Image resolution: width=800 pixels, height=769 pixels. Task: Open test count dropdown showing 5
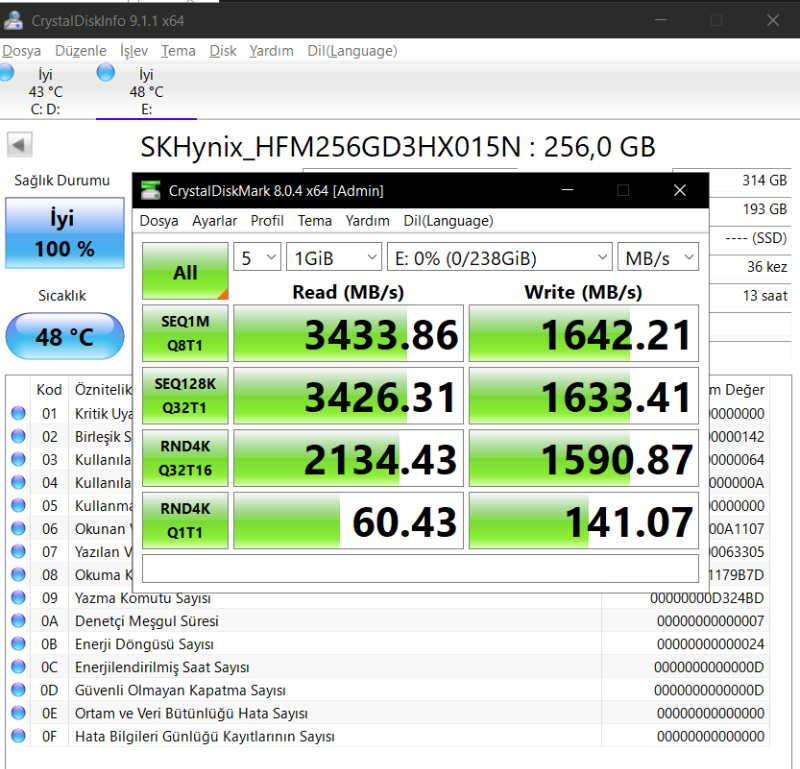click(x=257, y=257)
